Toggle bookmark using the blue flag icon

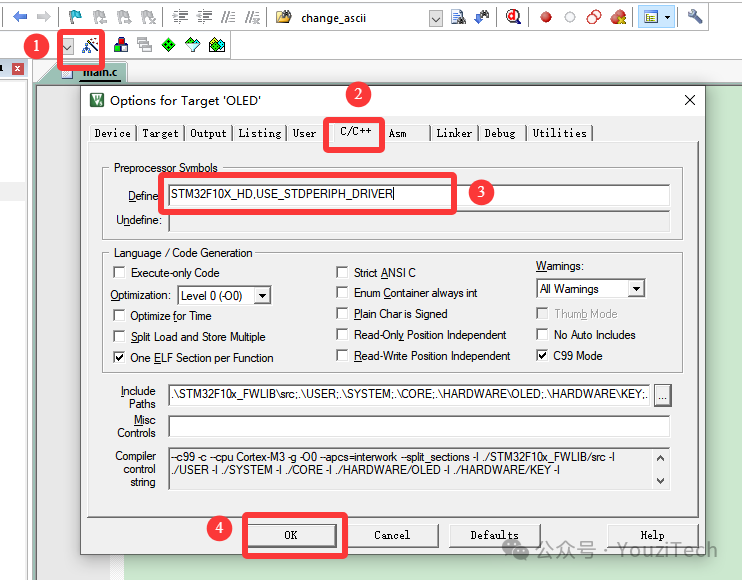pyautogui.click(x=75, y=17)
